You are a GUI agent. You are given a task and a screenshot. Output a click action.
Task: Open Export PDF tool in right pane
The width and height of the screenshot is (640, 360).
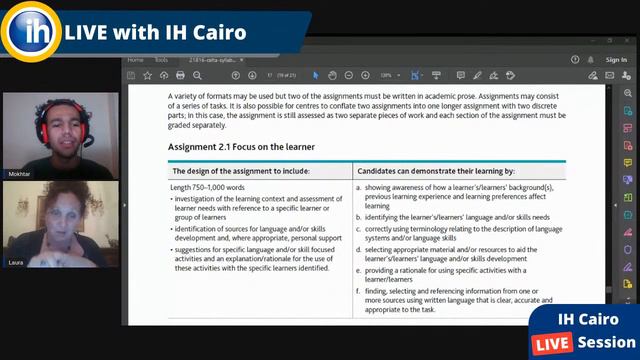(x=628, y=111)
